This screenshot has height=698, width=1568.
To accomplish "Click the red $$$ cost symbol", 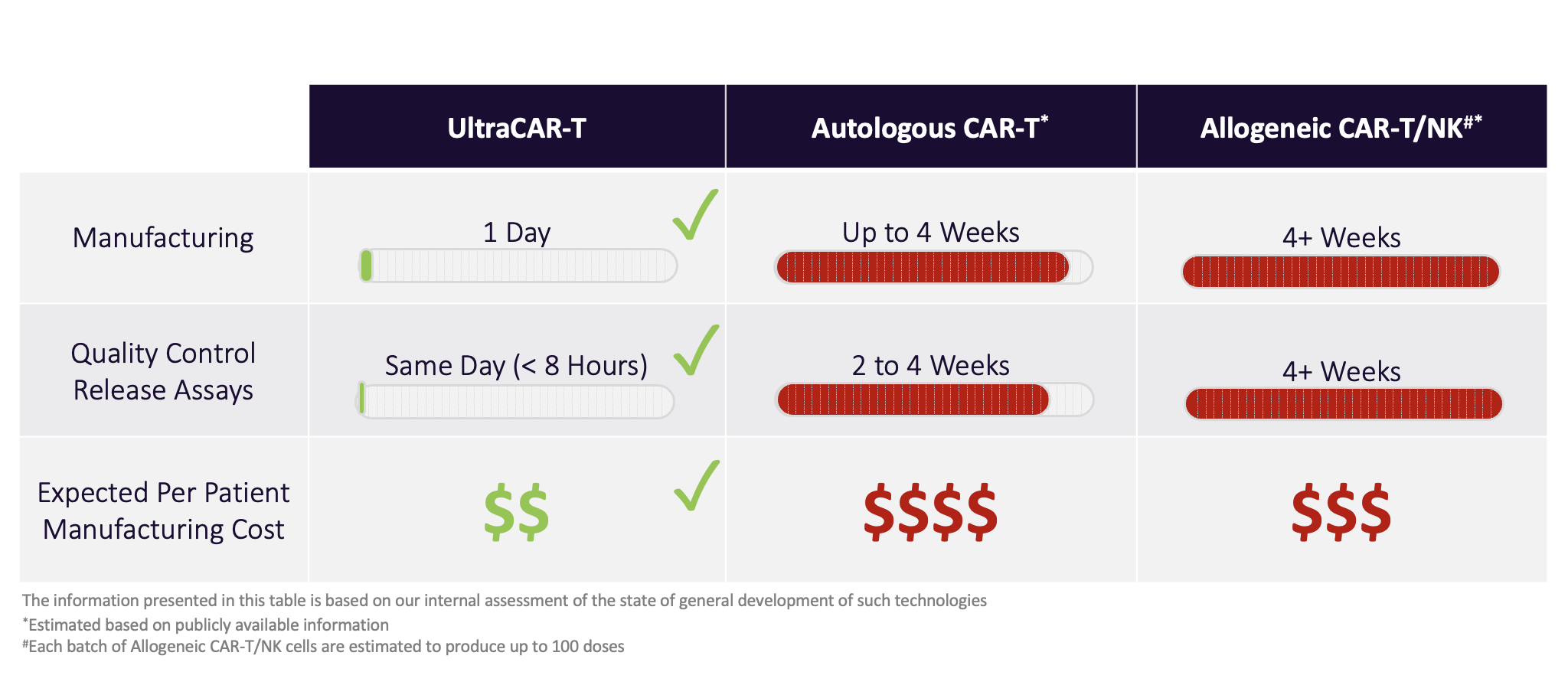I will (x=1341, y=512).
